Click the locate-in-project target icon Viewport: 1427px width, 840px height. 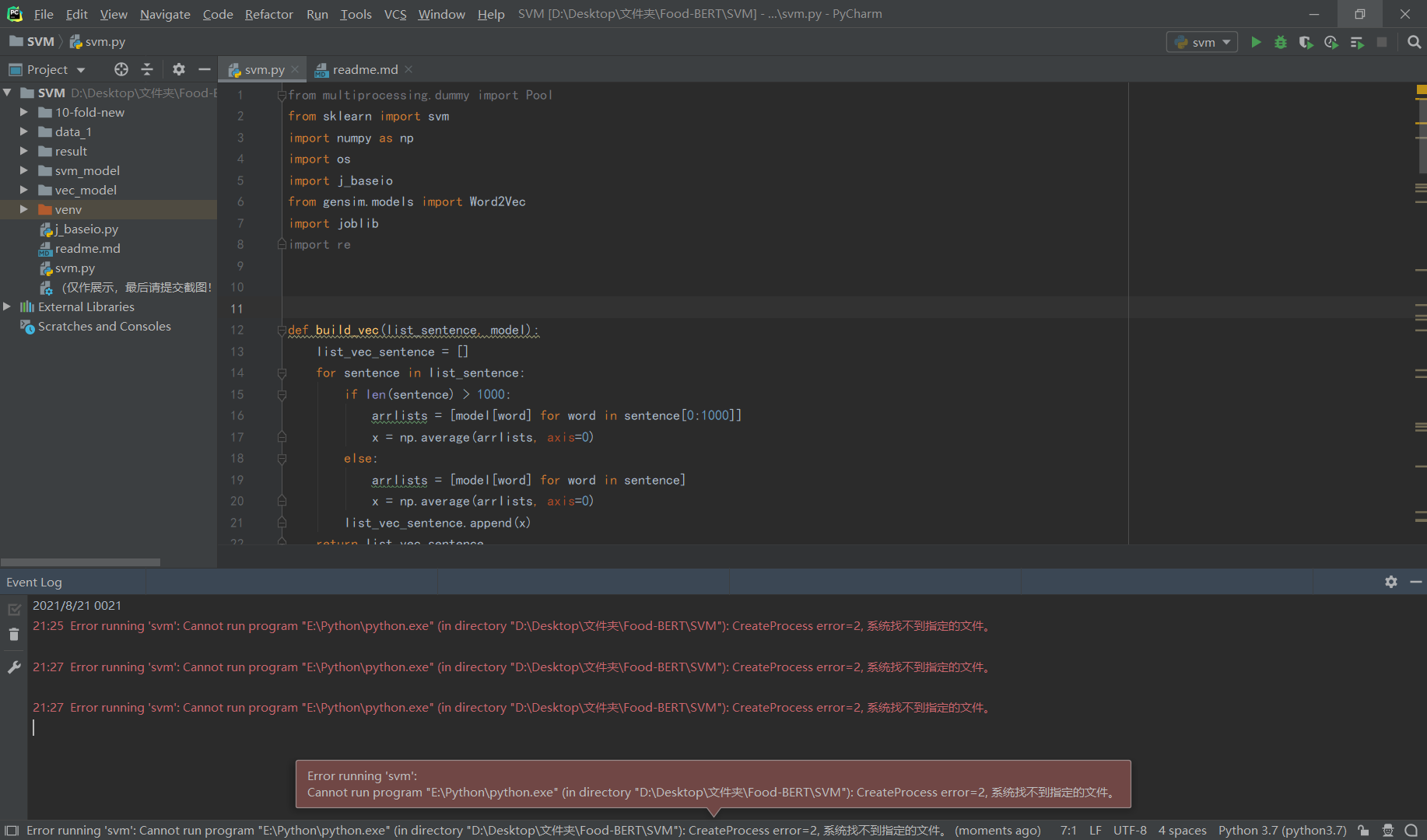coord(121,69)
